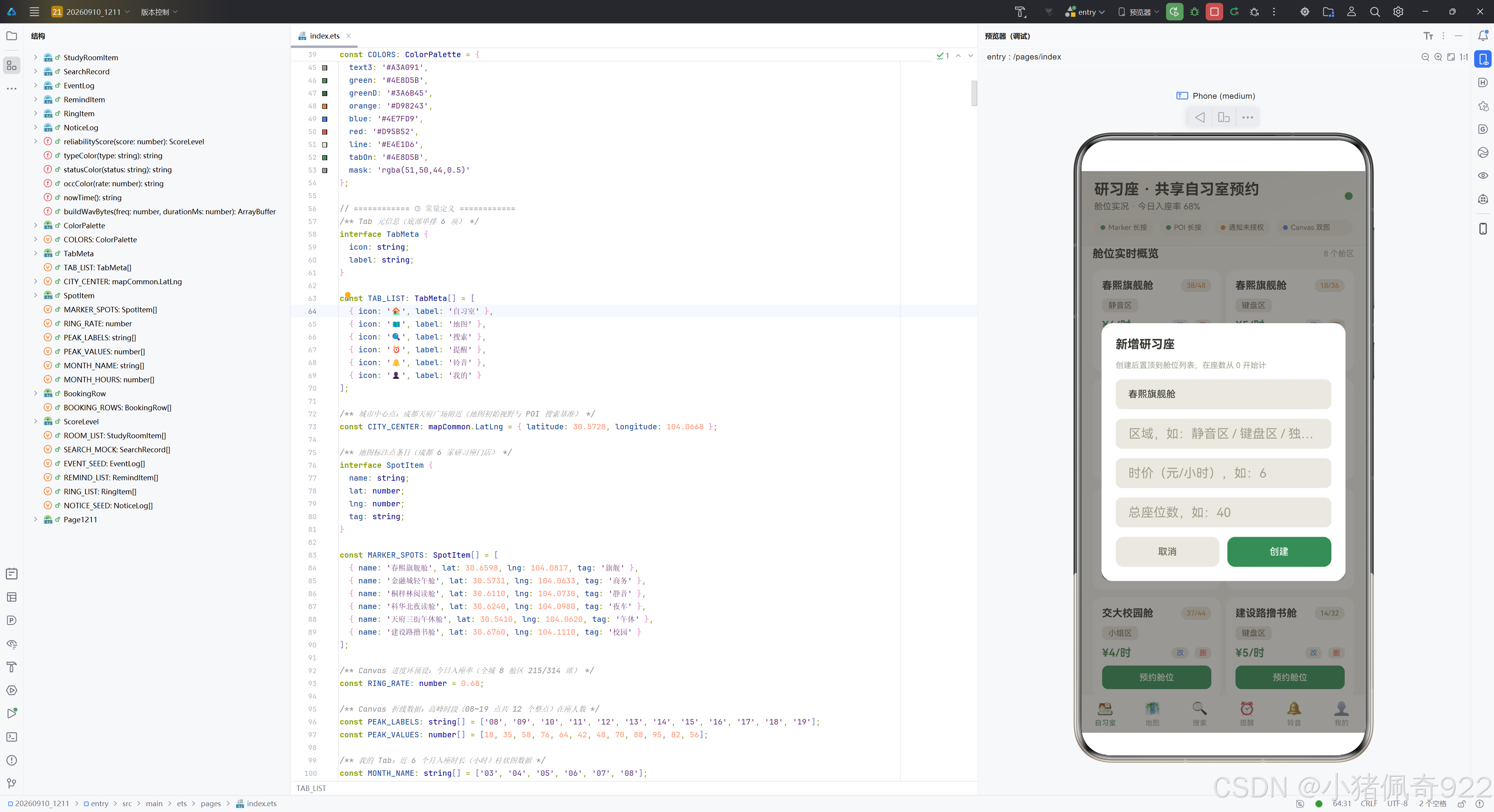Select the 地图 bottom tab in preview
Screen dimensions: 1494x812
1152,714
